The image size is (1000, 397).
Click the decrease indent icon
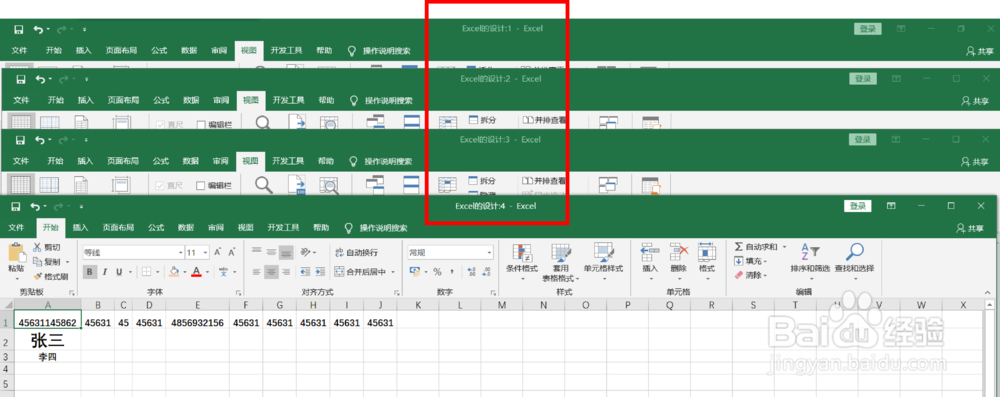304,272
